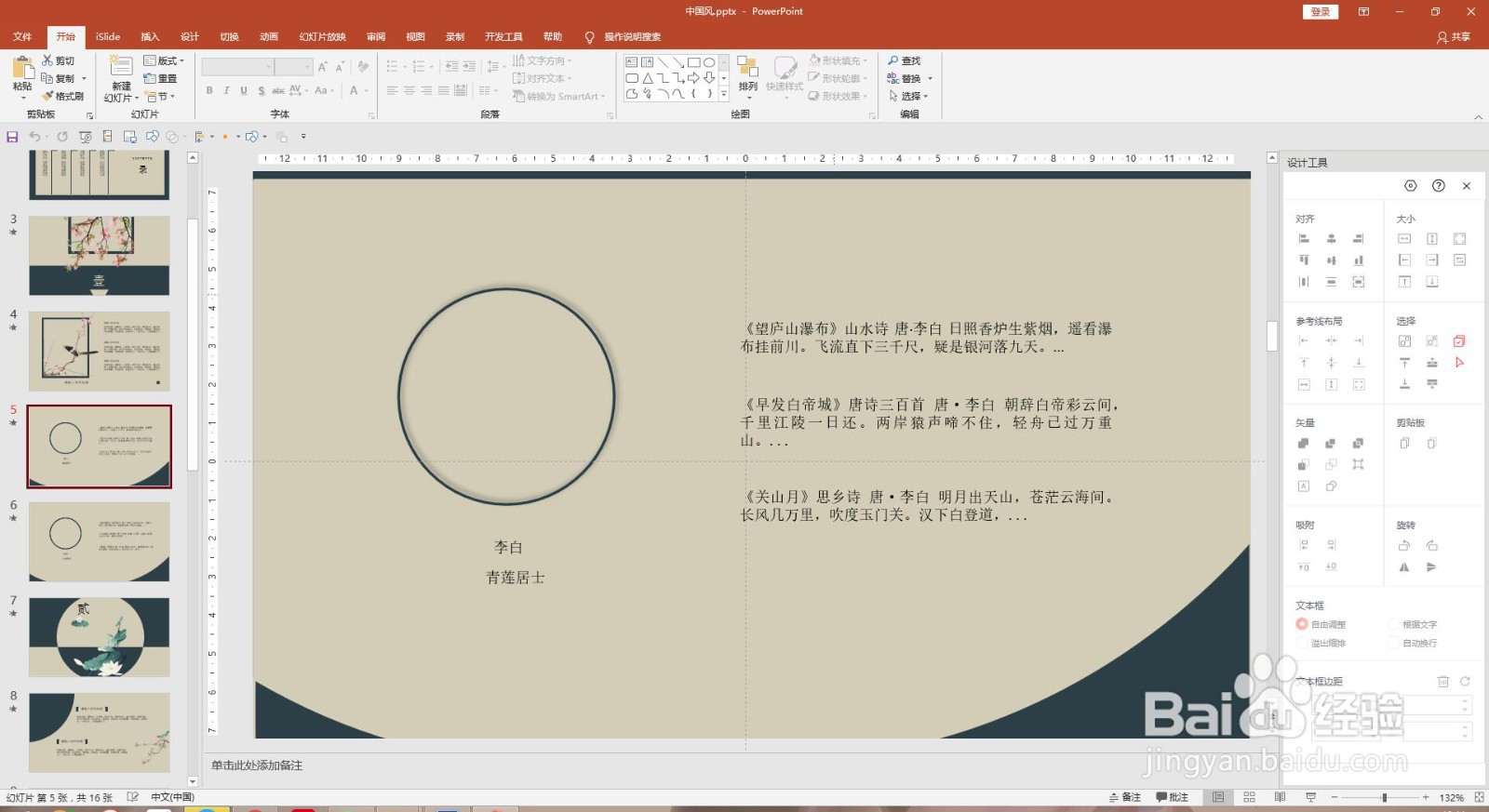
Task: Click the Login (登录) button
Action: pyautogui.click(x=1321, y=12)
